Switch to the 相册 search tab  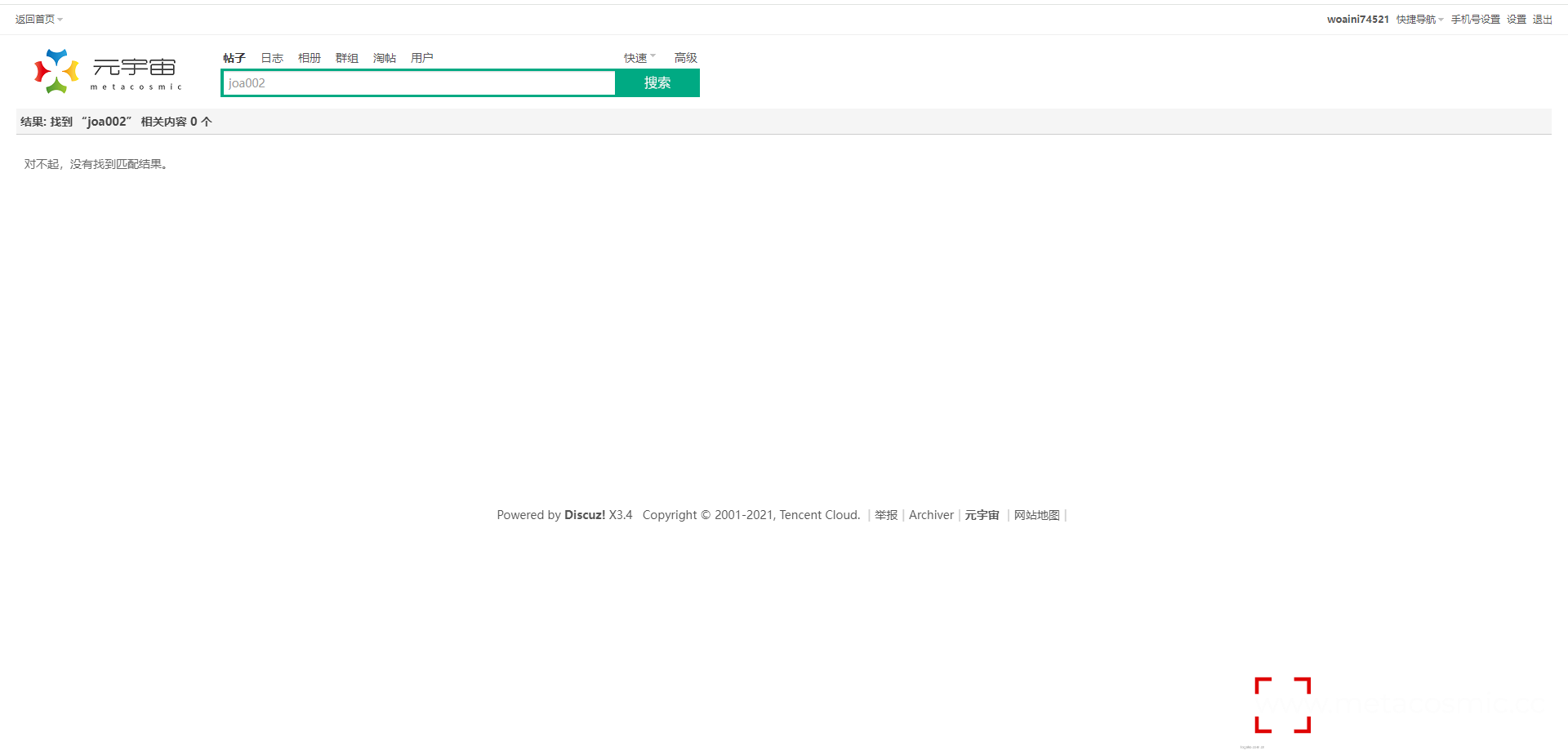coord(310,58)
